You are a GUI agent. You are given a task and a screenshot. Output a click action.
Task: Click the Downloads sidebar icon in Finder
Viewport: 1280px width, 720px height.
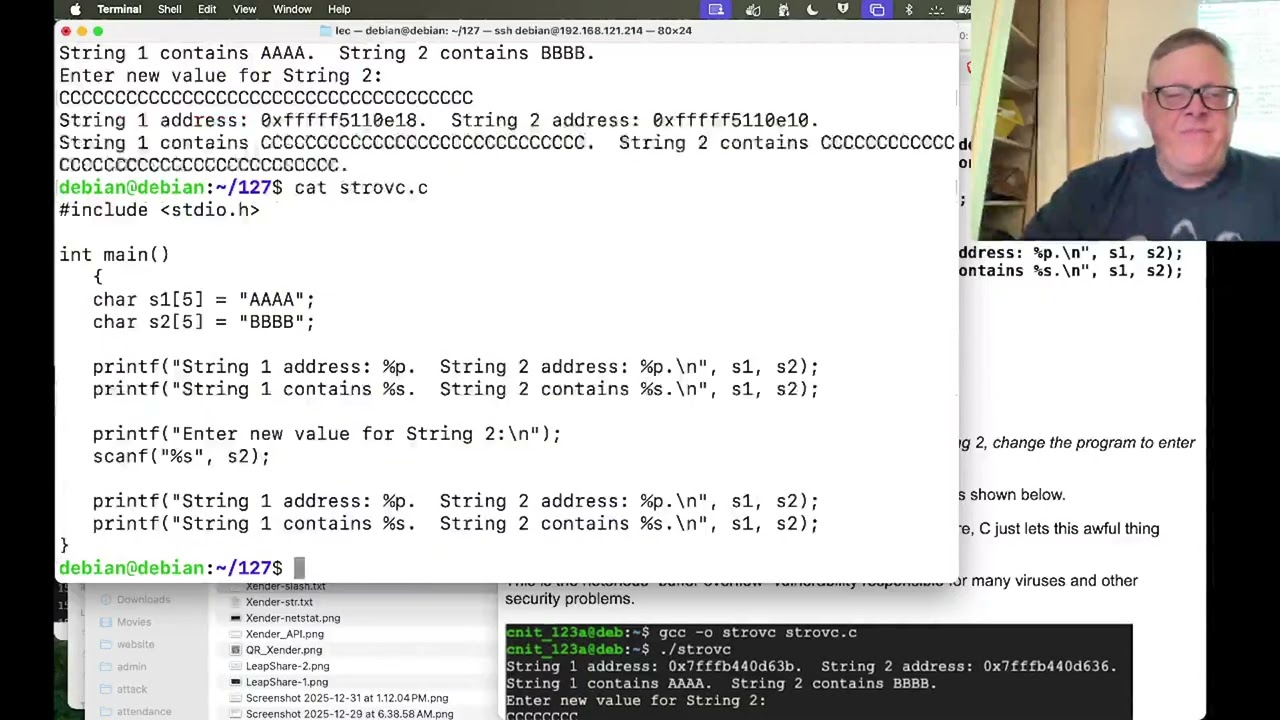tap(107, 599)
